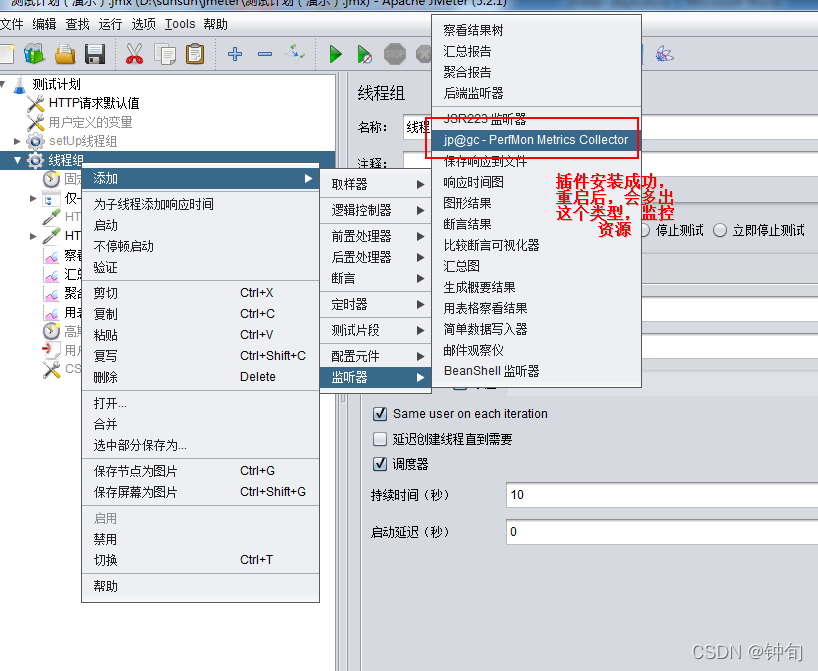818x671 pixels.
Task: Open the 运行 menu
Action: (x=110, y=25)
